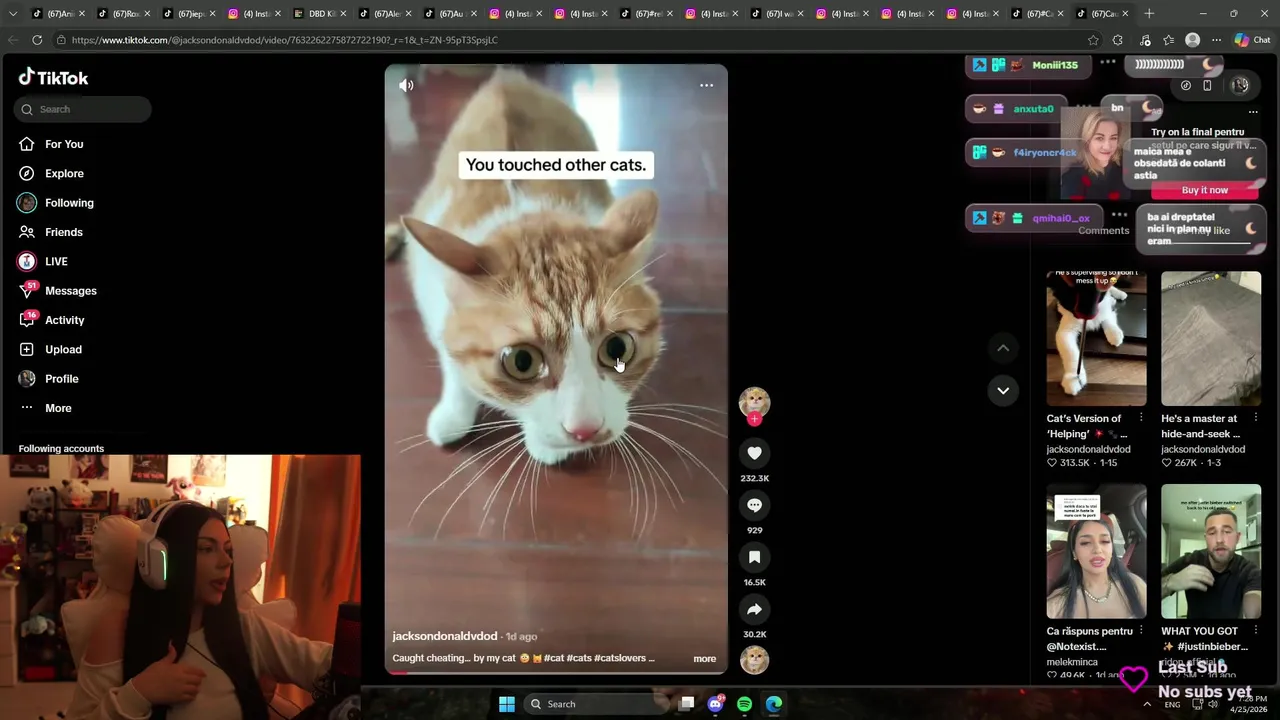The height and width of the screenshot is (720, 1280).
Task: Open Discord from the taskbar
Action: [x=715, y=704]
